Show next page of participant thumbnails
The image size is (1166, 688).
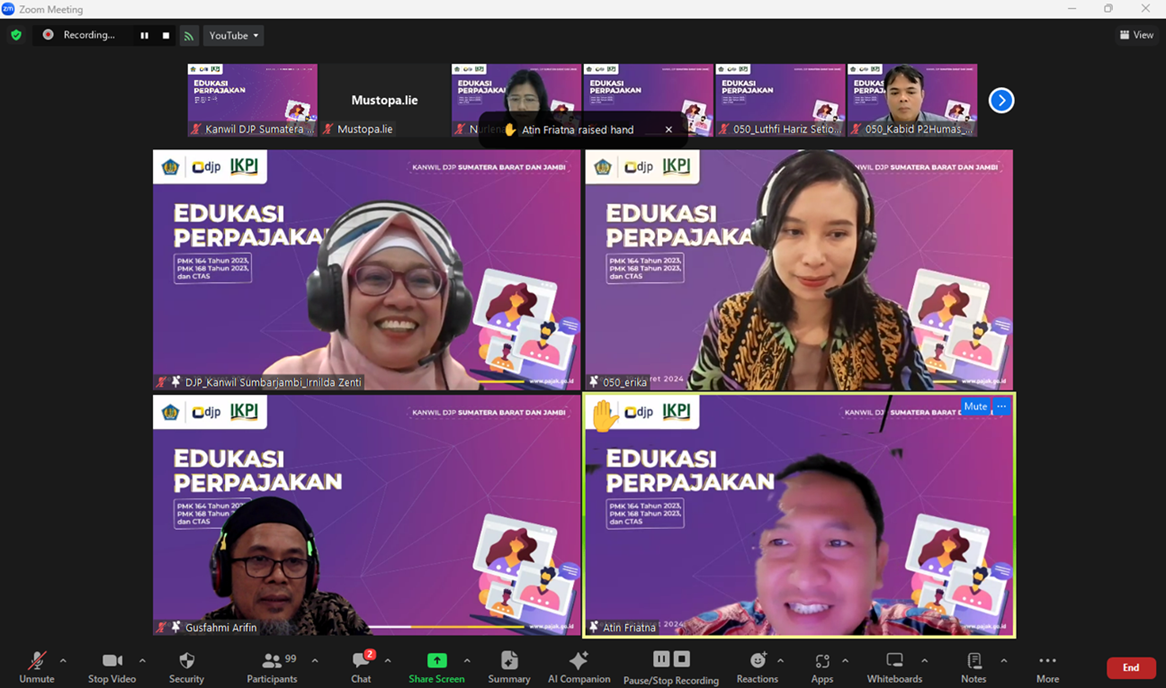[1001, 100]
